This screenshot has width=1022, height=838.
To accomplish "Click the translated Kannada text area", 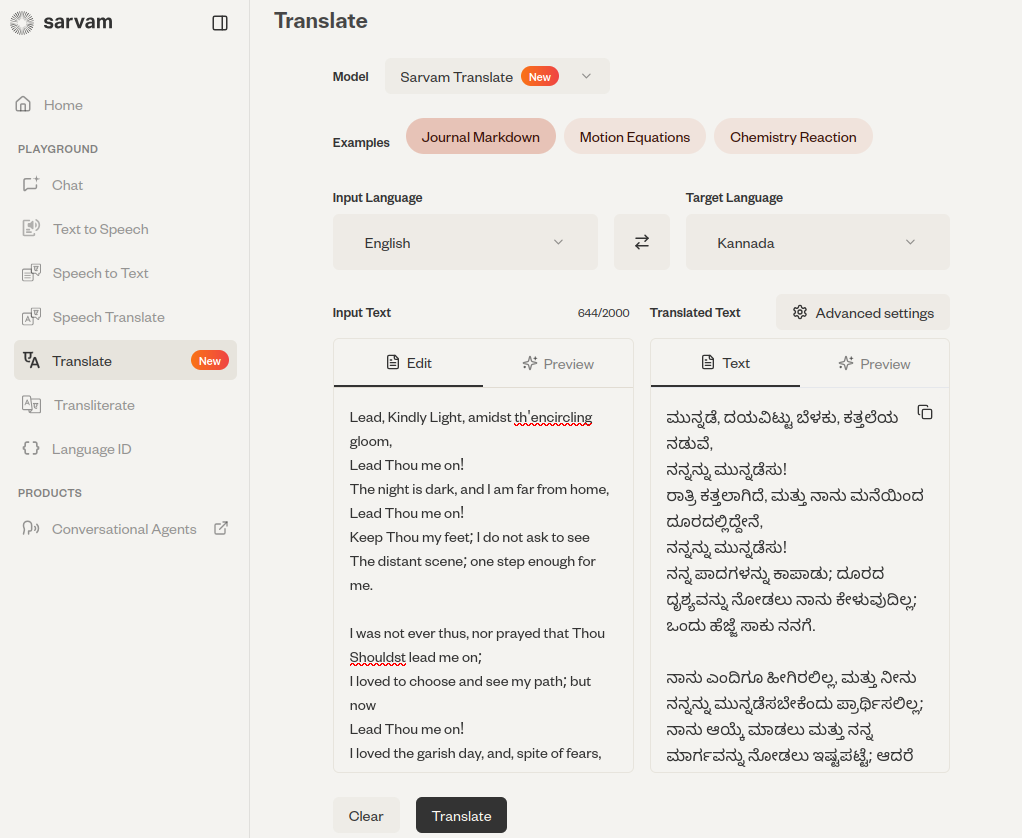I will coord(800,580).
